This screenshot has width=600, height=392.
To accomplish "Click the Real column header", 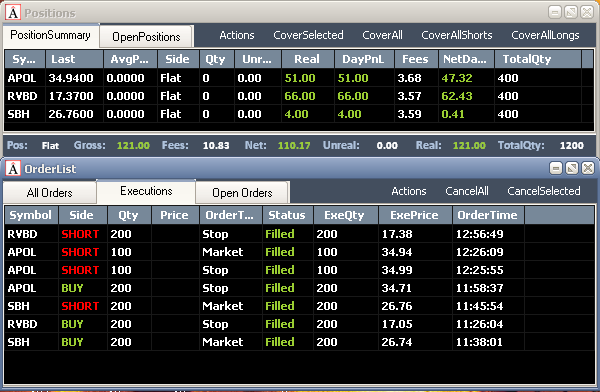I will [x=308, y=59].
